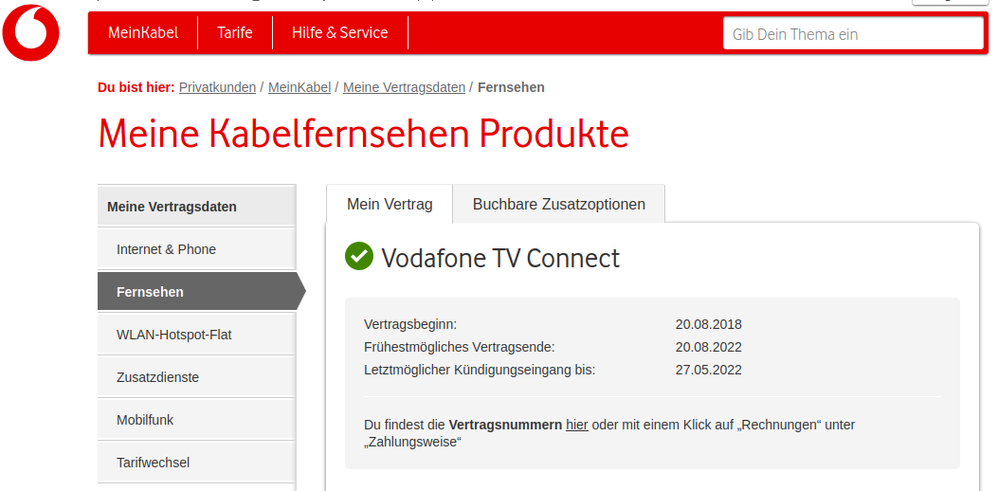Screen dimensions: 998x491
Task: Open the MeinKabel menu
Action: pyautogui.click(x=143, y=32)
